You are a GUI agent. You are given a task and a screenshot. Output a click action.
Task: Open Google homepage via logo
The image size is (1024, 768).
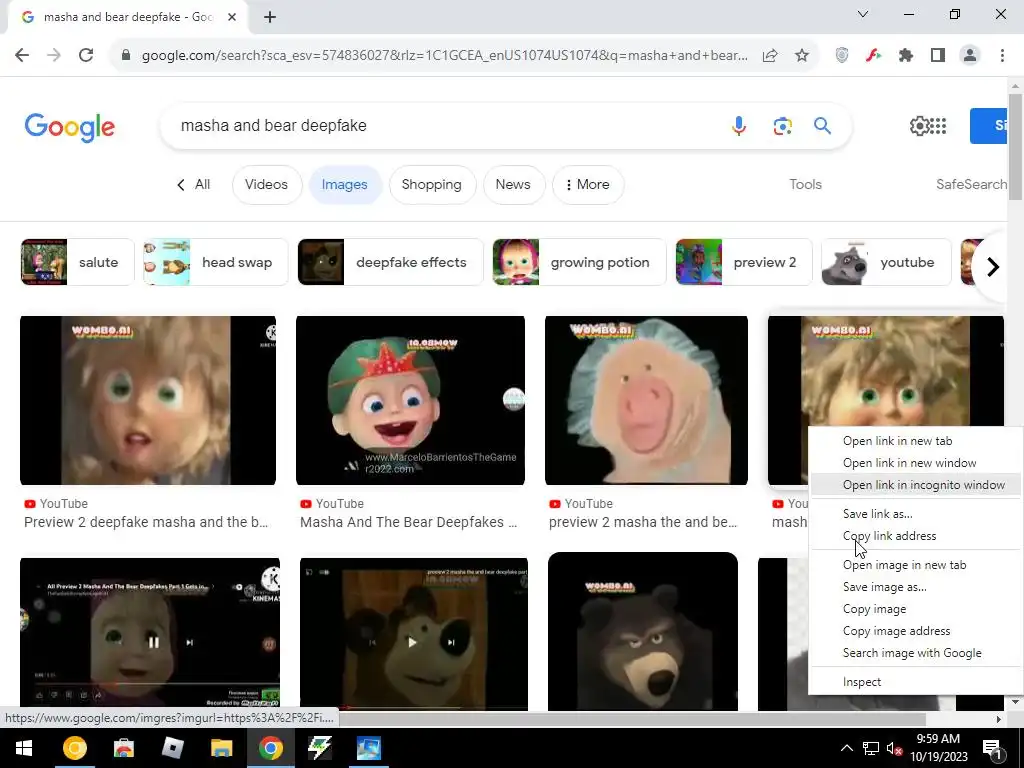70,127
